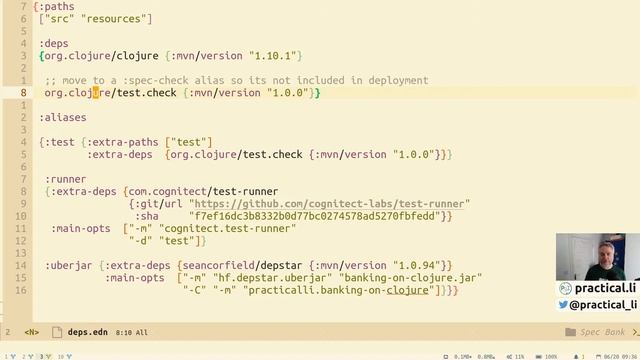
Task: Click "cognitect.test-runner" in main-opts
Action: click(x=227, y=228)
